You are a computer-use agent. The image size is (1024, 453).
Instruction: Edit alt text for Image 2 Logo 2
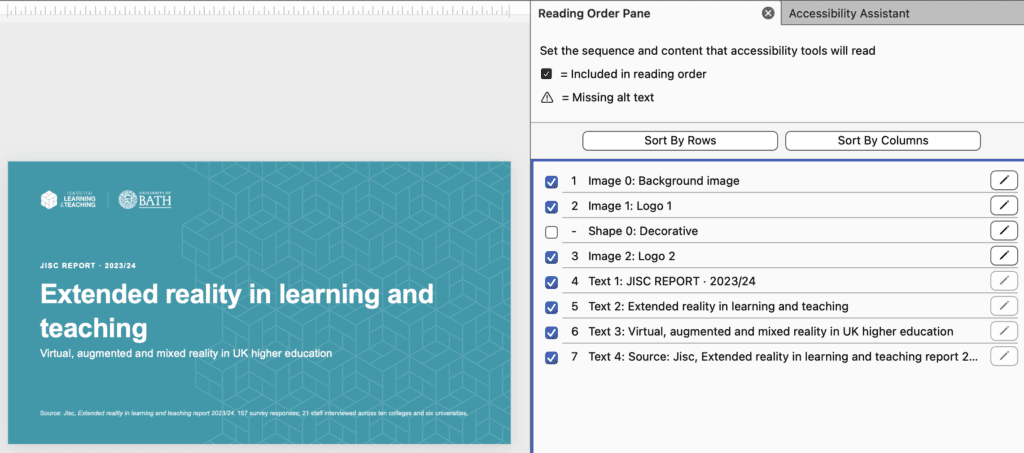(x=1004, y=256)
